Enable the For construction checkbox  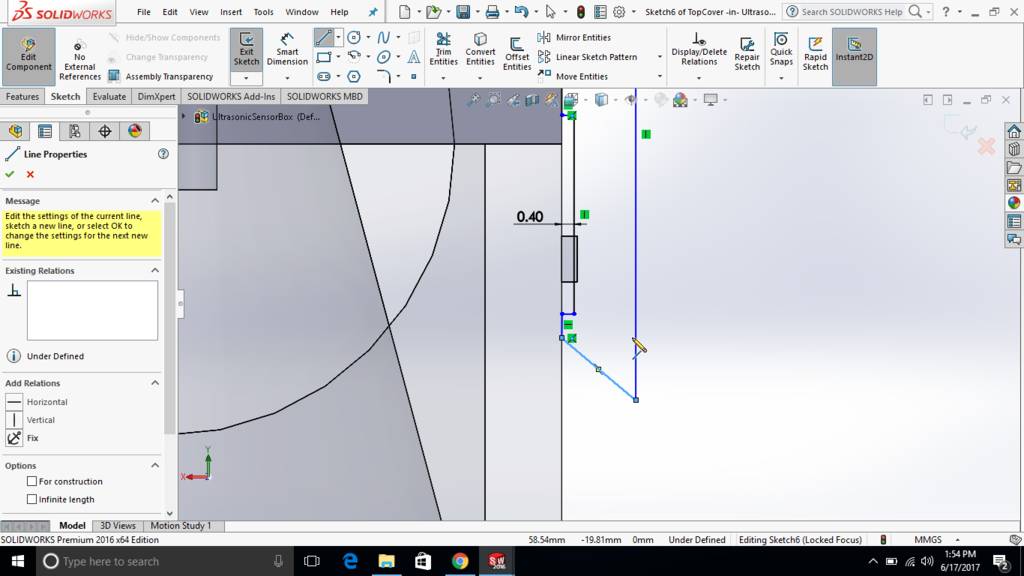[x=32, y=481]
